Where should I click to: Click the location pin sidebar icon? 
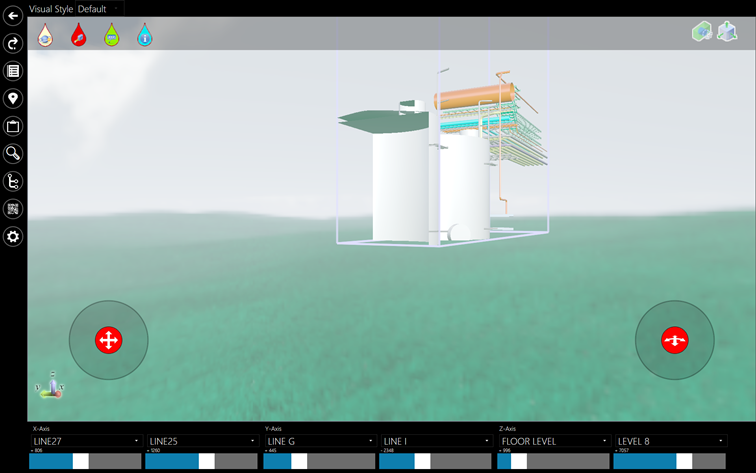[x=13, y=99]
